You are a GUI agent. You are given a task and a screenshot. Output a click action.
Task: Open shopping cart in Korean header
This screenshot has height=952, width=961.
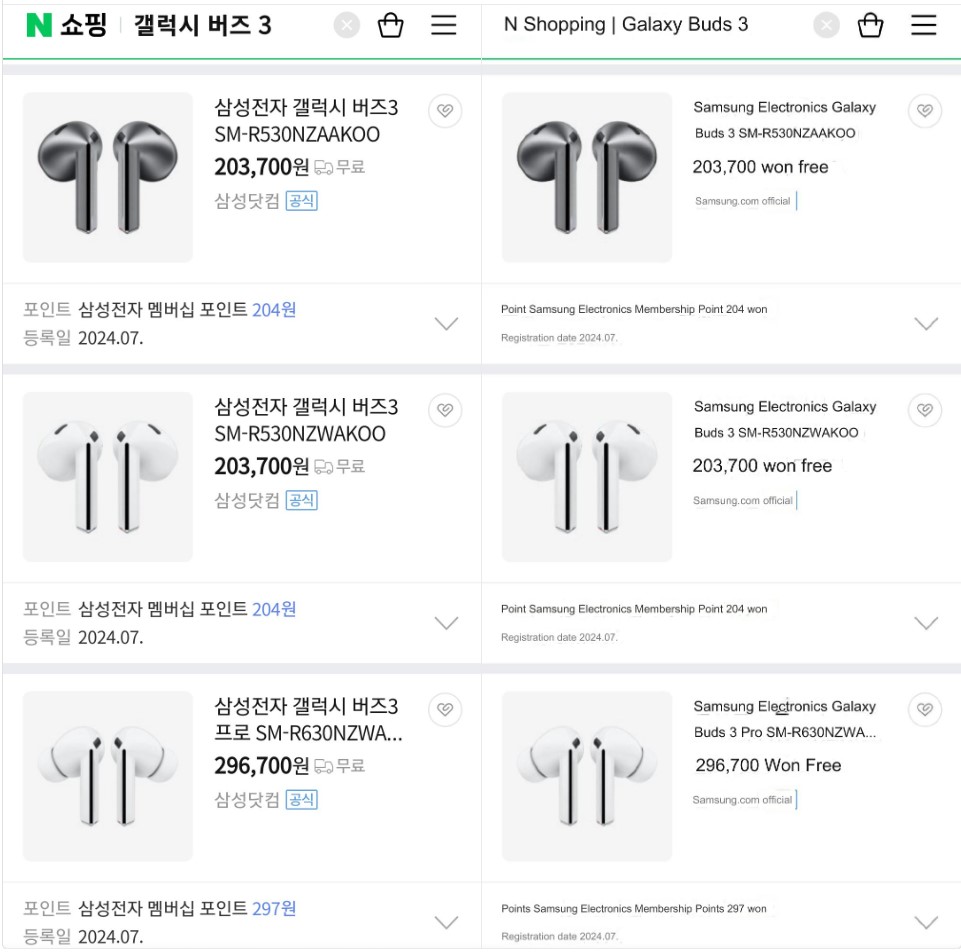pyautogui.click(x=390, y=26)
